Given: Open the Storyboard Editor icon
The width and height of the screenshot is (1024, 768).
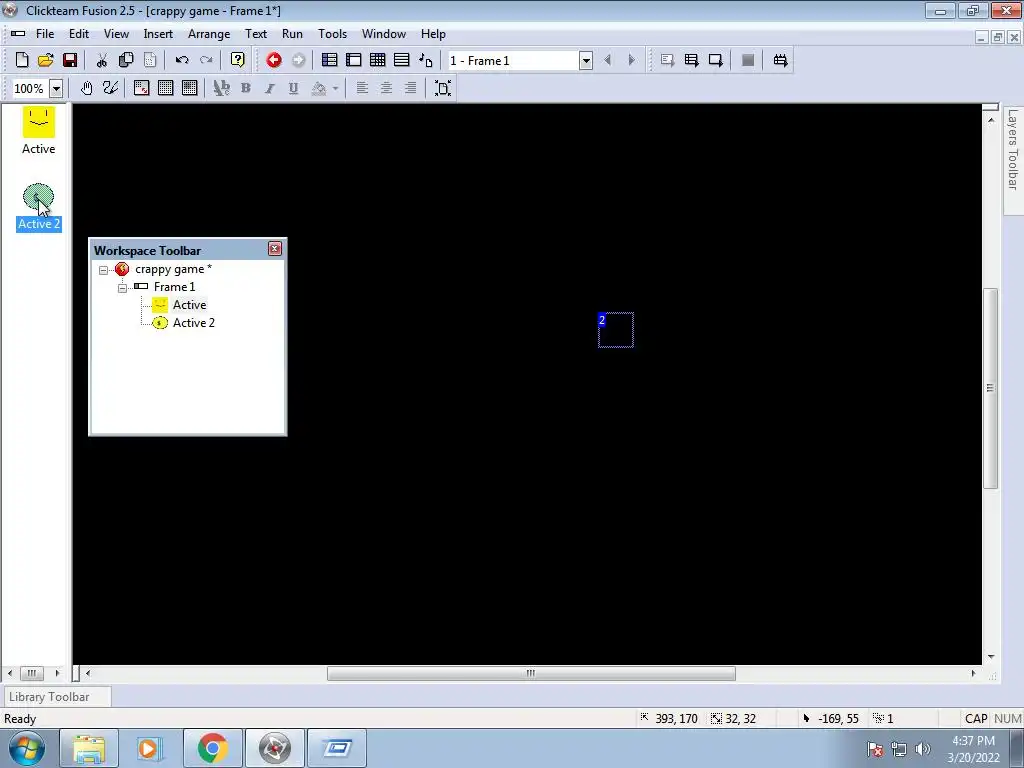Looking at the screenshot, I should [329, 60].
